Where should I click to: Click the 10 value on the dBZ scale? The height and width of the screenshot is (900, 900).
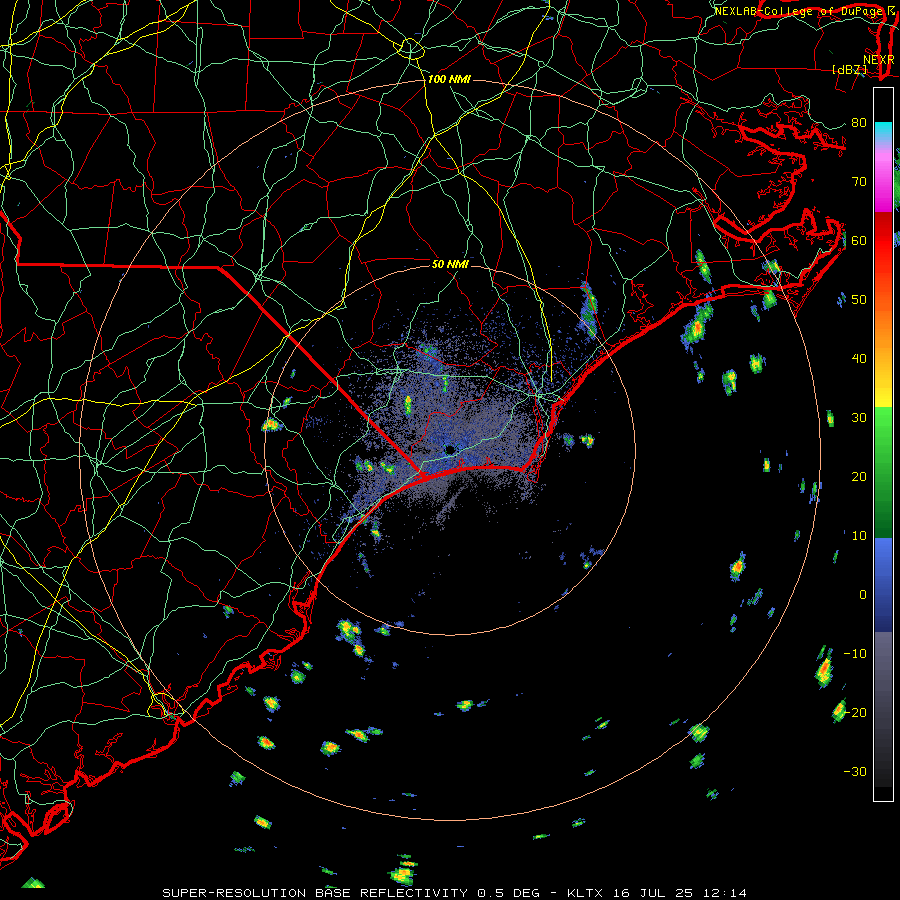click(859, 536)
